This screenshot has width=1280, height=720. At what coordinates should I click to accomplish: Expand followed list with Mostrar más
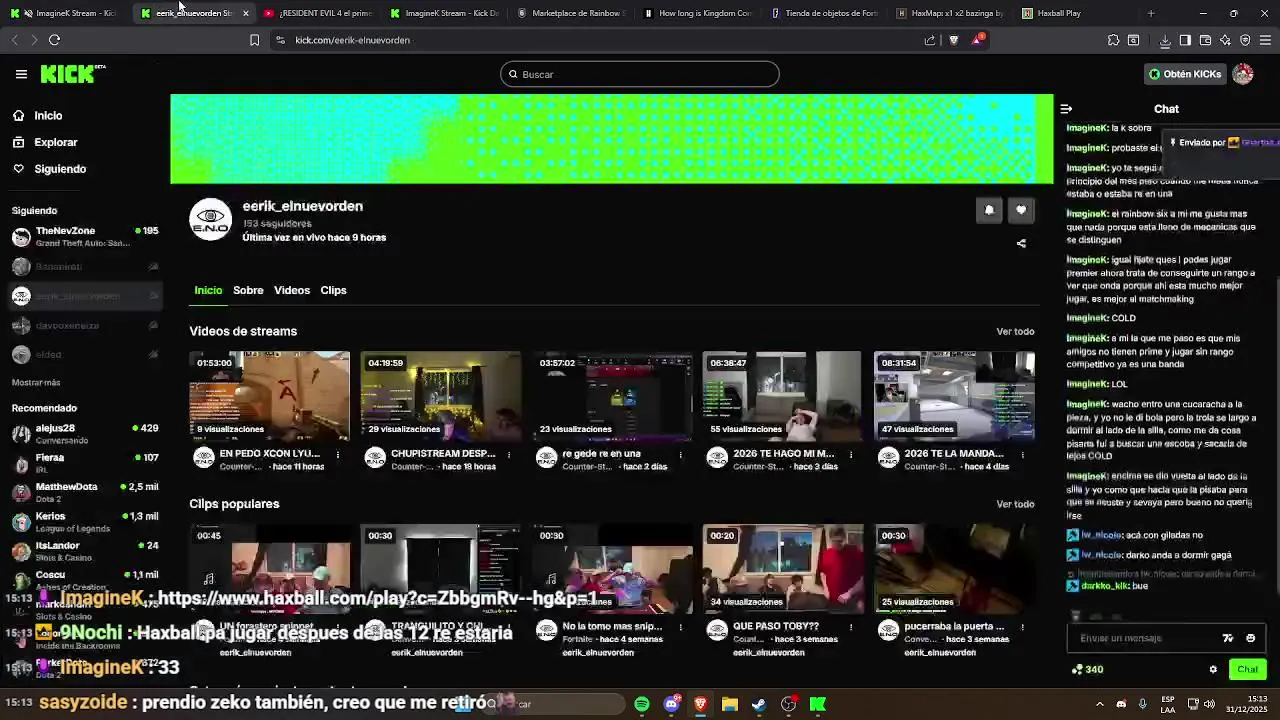(36, 383)
